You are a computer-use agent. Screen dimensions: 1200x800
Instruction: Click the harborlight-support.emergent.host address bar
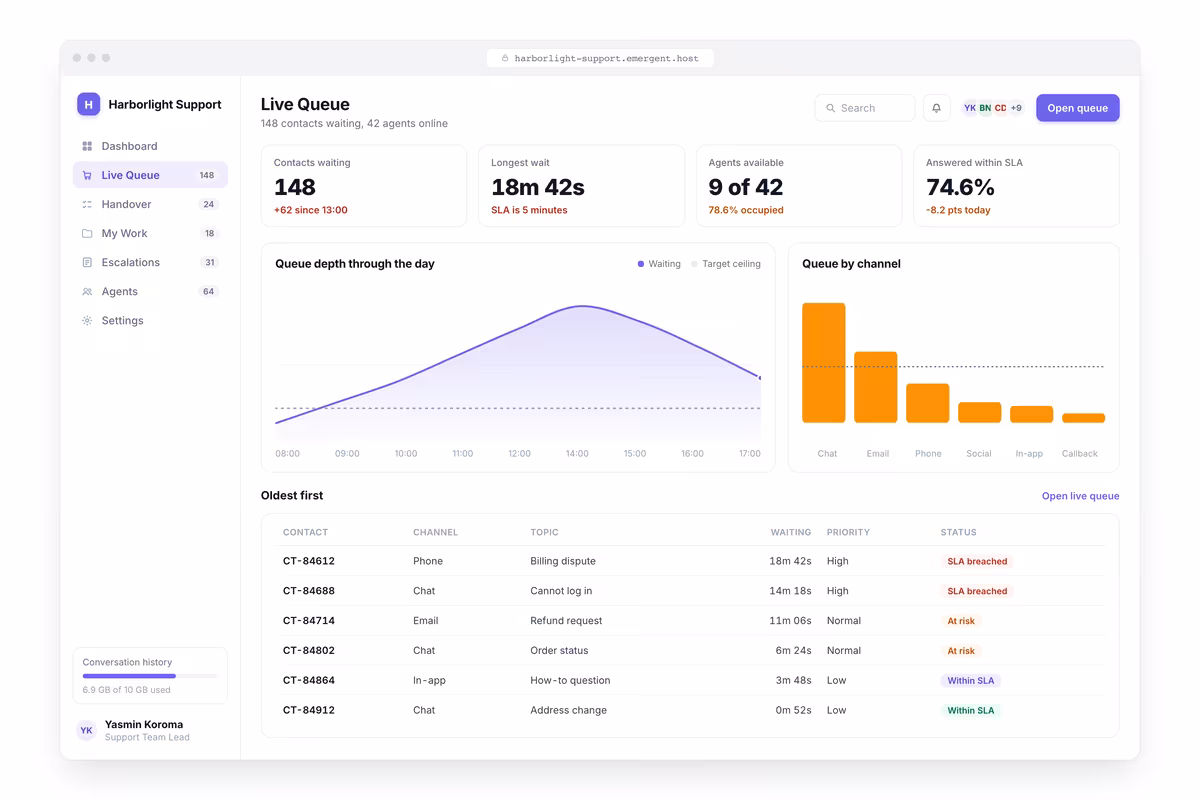pyautogui.click(x=600, y=58)
